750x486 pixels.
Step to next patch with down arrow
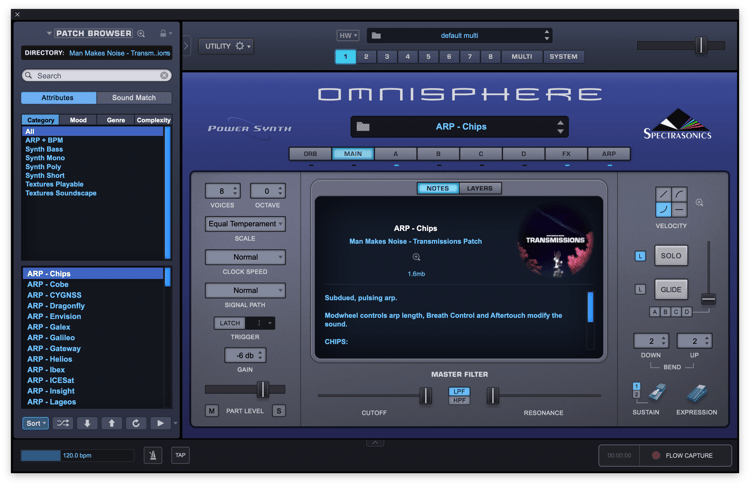click(87, 423)
